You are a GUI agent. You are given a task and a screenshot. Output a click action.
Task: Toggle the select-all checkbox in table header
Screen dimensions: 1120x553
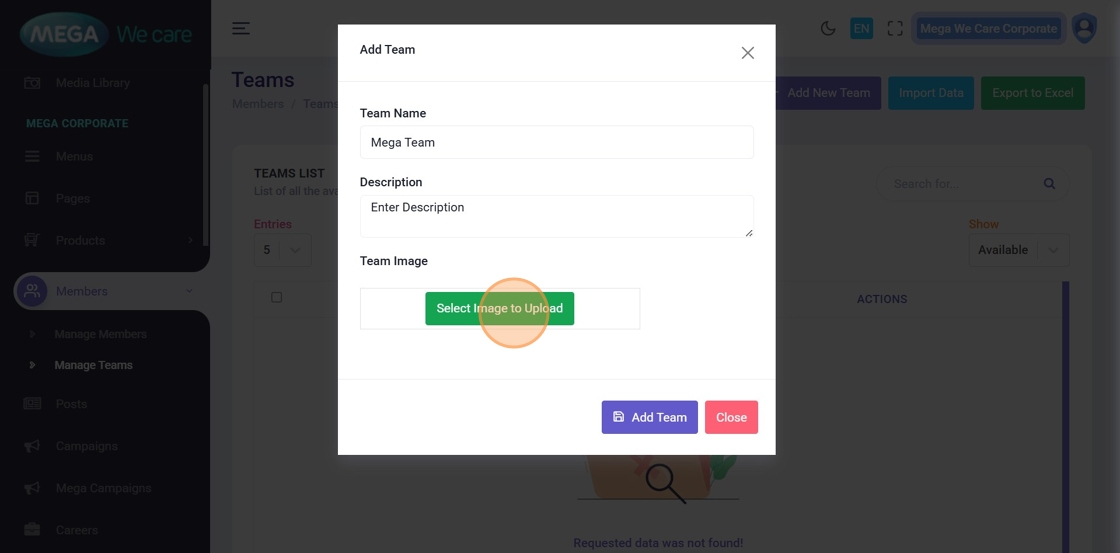tap(277, 297)
